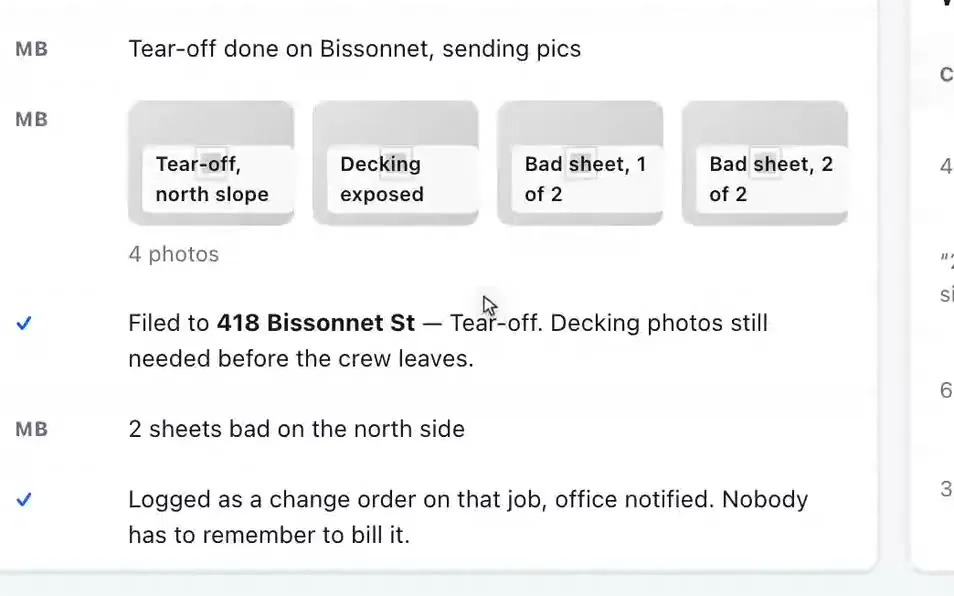Select the "Decking photos still needed" reply text
Viewport: 954px width, 596px height.
(x=448, y=341)
